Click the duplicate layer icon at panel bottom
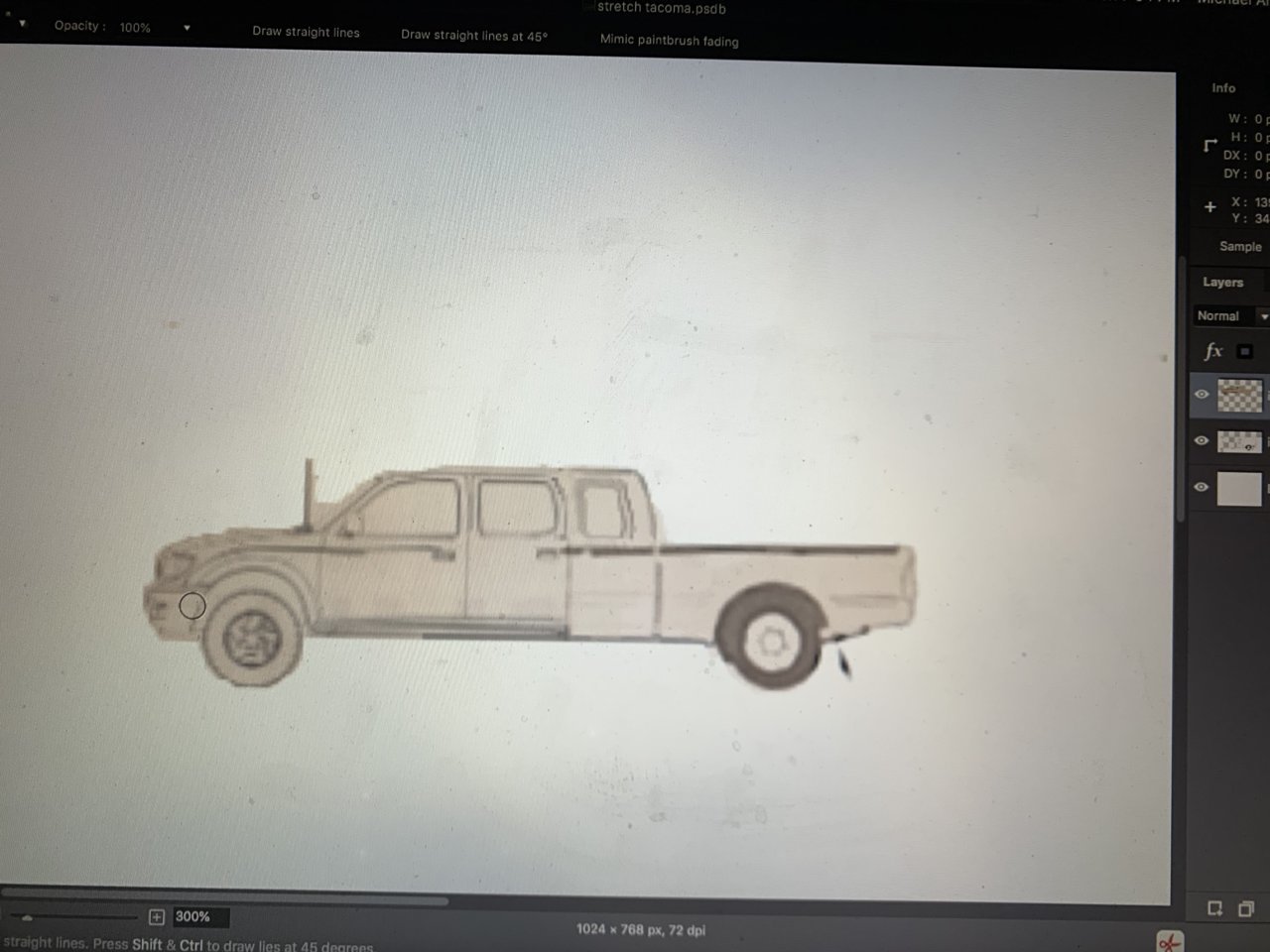This screenshot has width=1270, height=952. 1246,908
